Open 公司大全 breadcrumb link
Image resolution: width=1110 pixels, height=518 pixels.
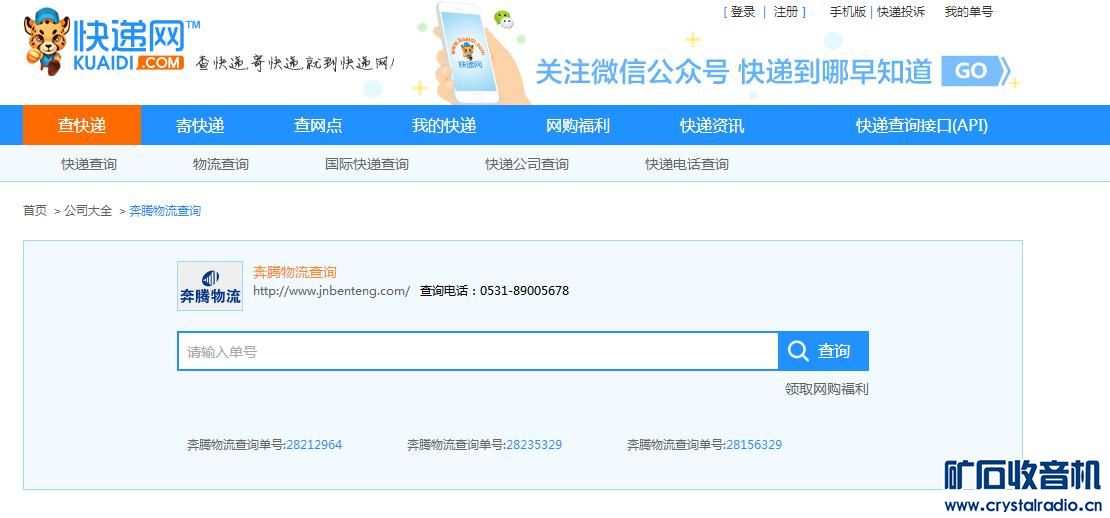88,210
